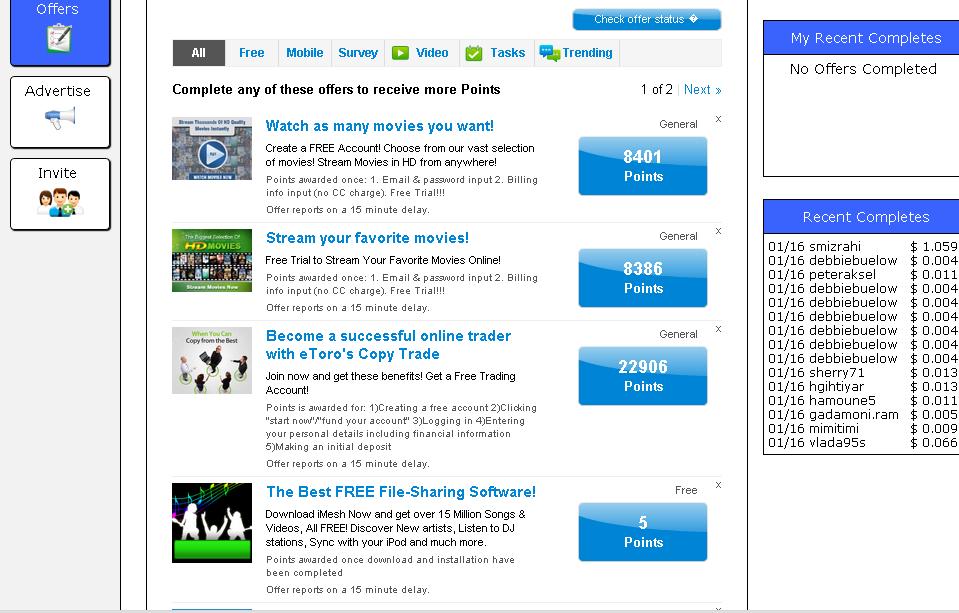Select the hamoune5 recent complete row

point(862,401)
